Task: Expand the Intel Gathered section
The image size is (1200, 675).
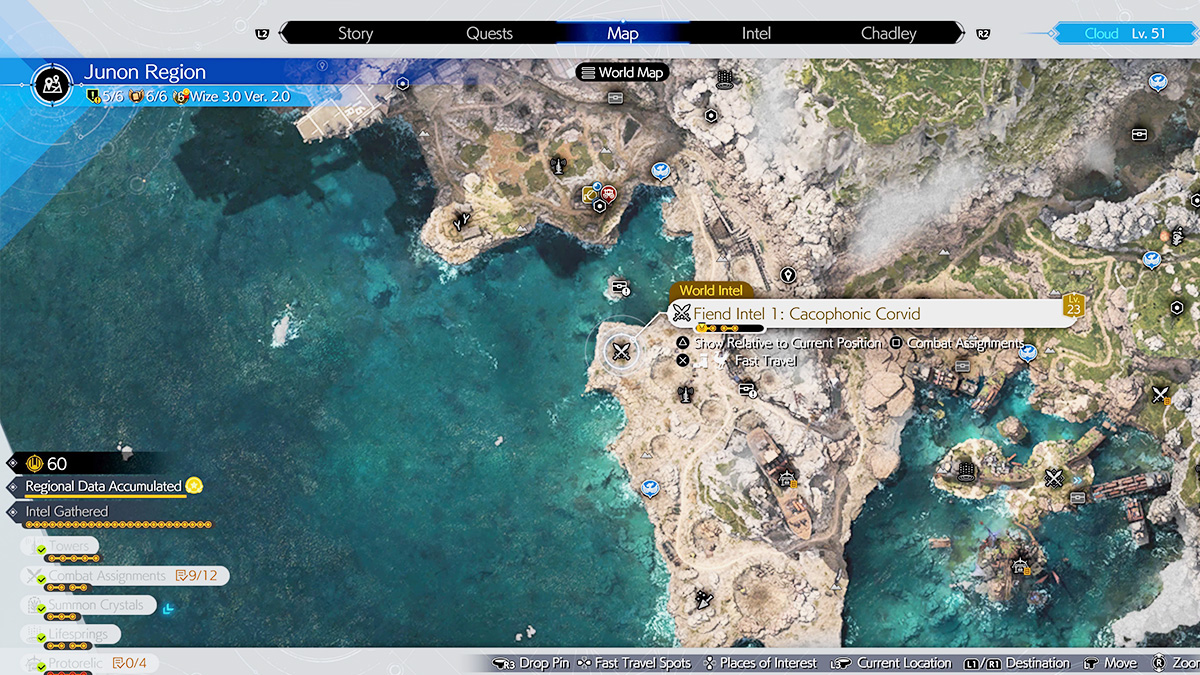Action: tap(66, 512)
